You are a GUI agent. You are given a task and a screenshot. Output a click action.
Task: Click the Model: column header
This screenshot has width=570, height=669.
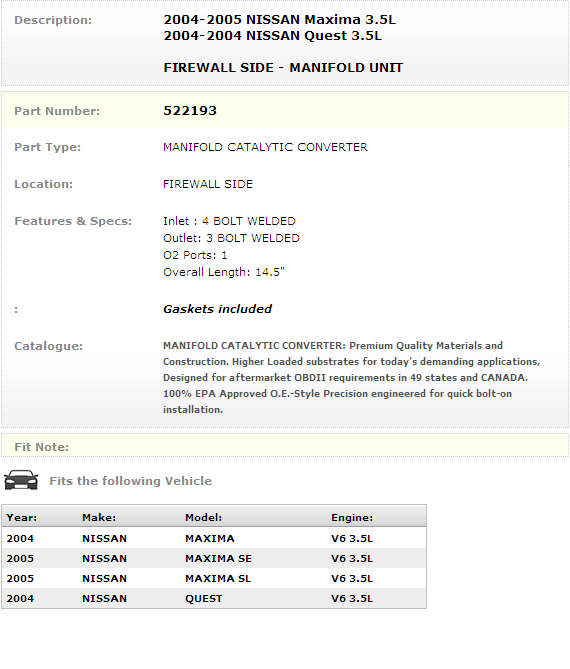pos(203,518)
